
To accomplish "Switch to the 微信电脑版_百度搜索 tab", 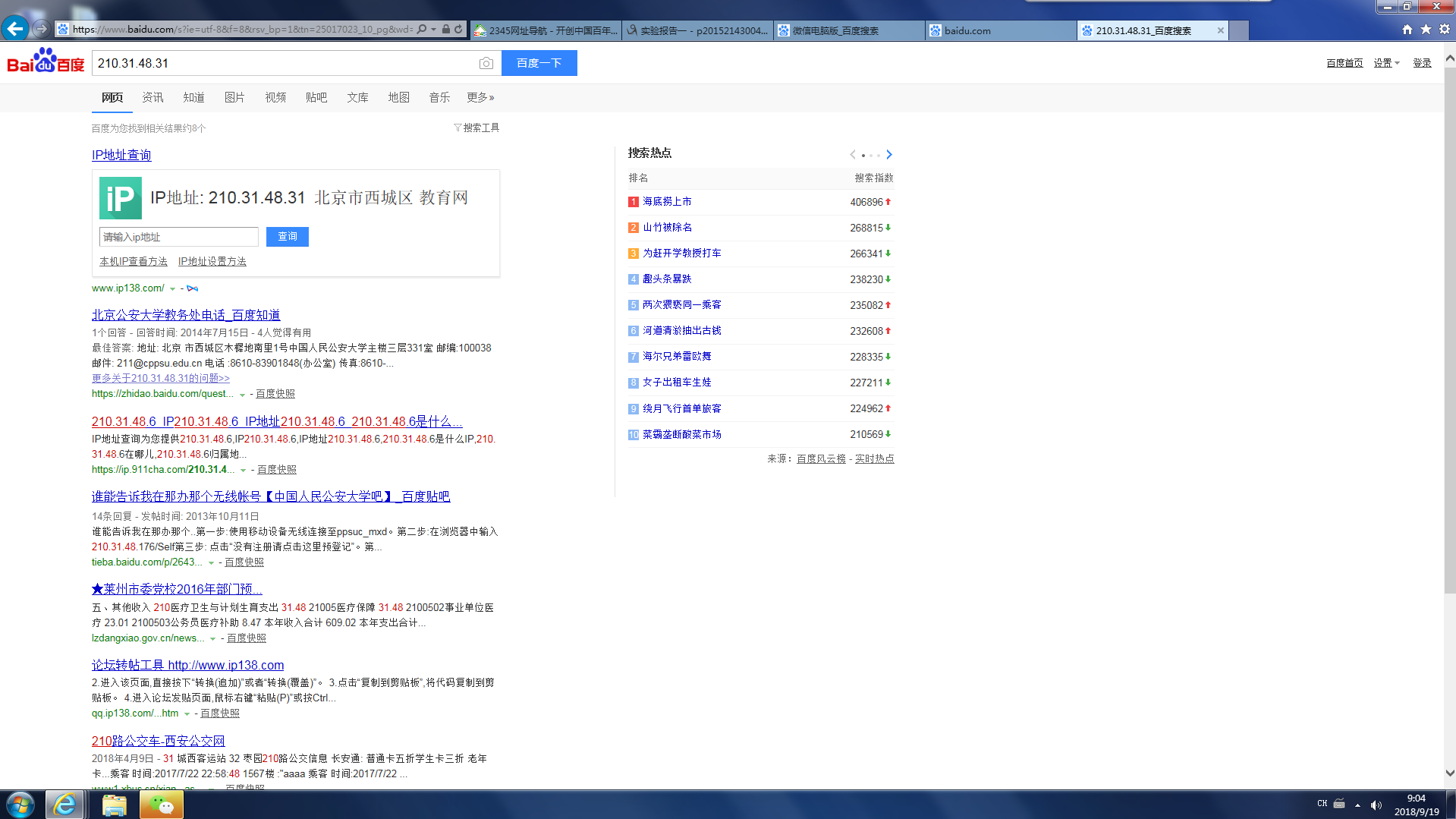I will coord(849,30).
